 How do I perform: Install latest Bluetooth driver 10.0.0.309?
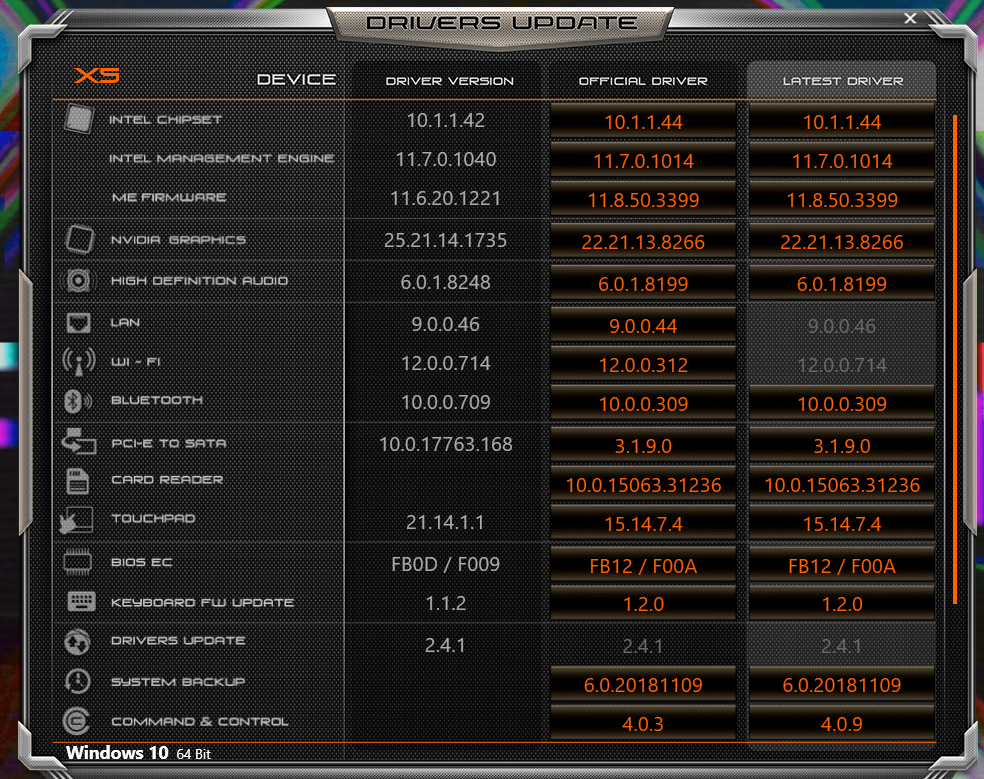coord(842,403)
